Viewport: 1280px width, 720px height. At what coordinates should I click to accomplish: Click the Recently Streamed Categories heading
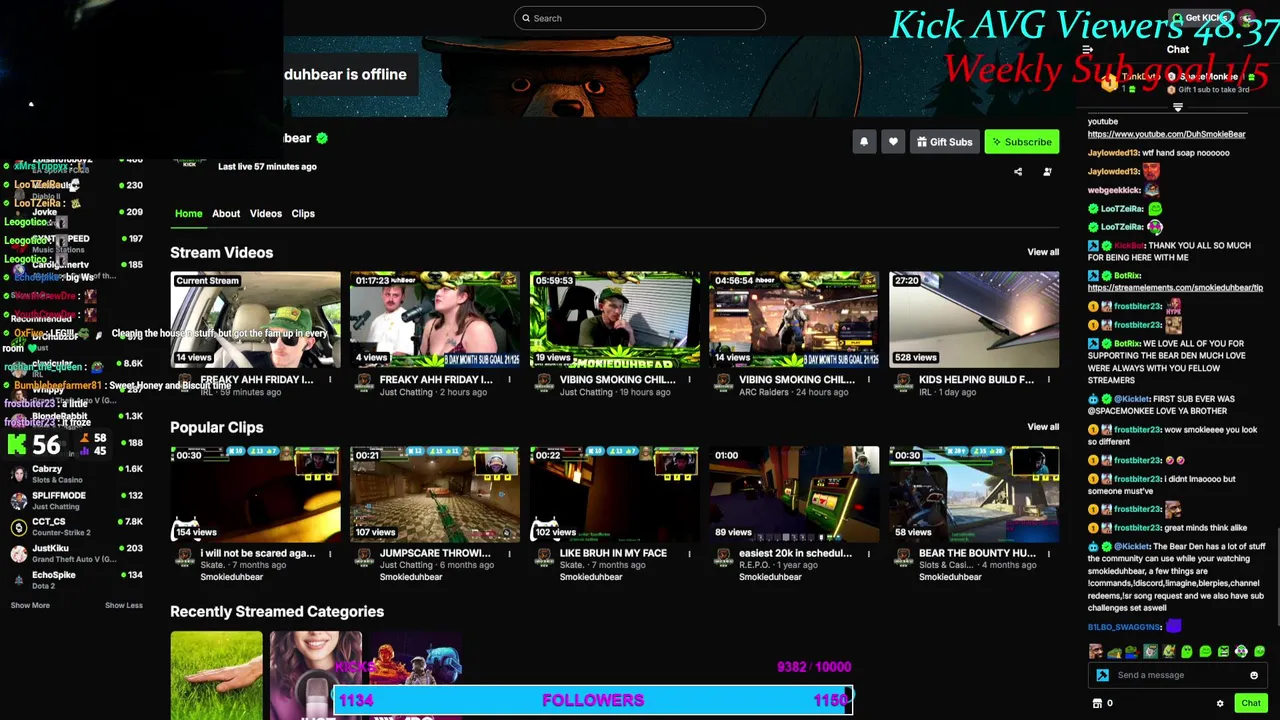(277, 611)
